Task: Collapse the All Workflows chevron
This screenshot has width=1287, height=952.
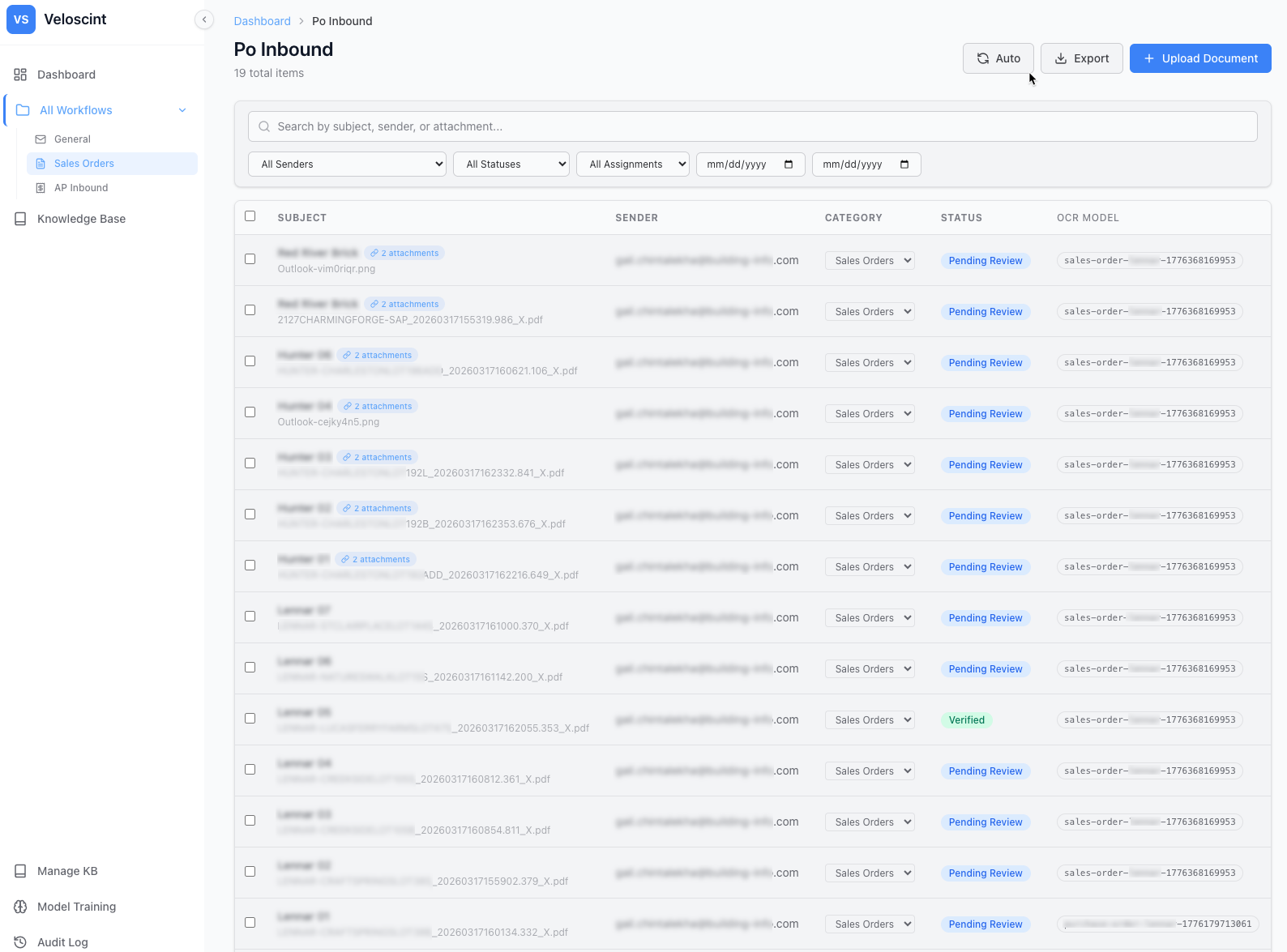Action: click(182, 110)
